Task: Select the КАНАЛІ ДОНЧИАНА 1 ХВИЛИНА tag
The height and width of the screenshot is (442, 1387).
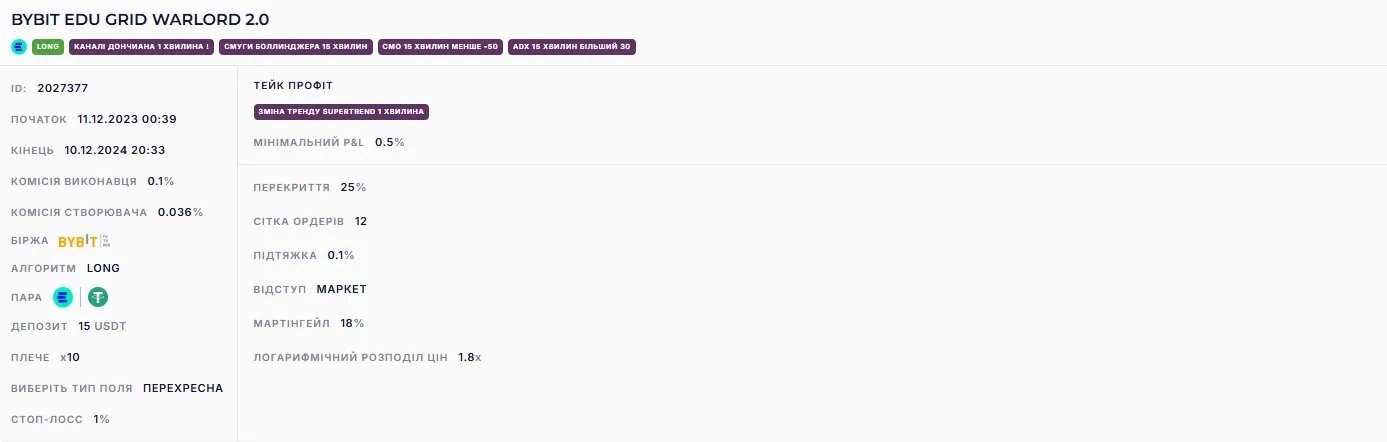Action: [x=141, y=46]
